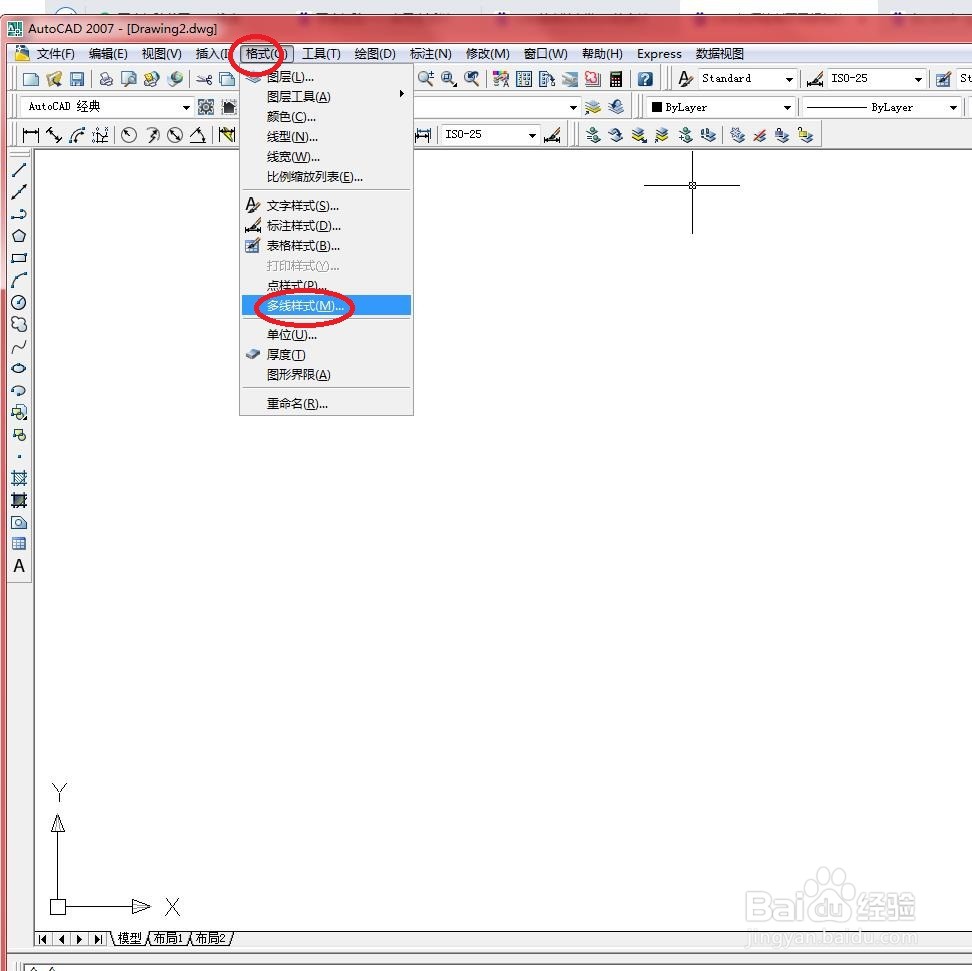Screen dimensions: 972x971
Task: Select the Construction Line tool
Action: 19,192
